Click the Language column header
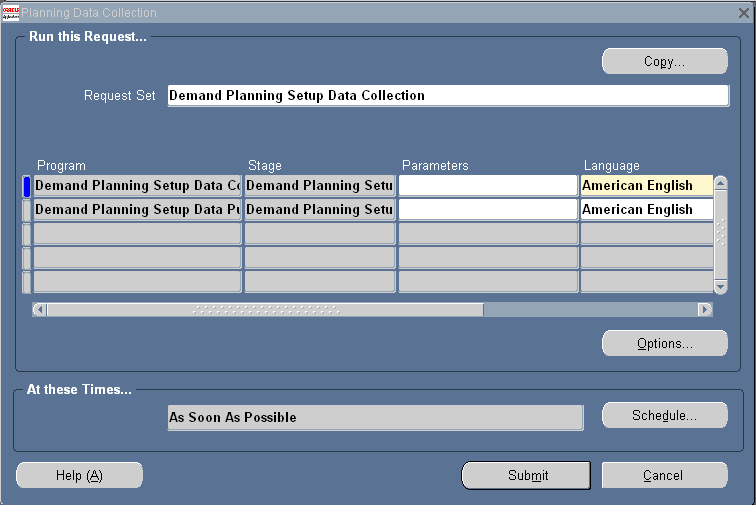The width and height of the screenshot is (756, 505). click(x=611, y=165)
